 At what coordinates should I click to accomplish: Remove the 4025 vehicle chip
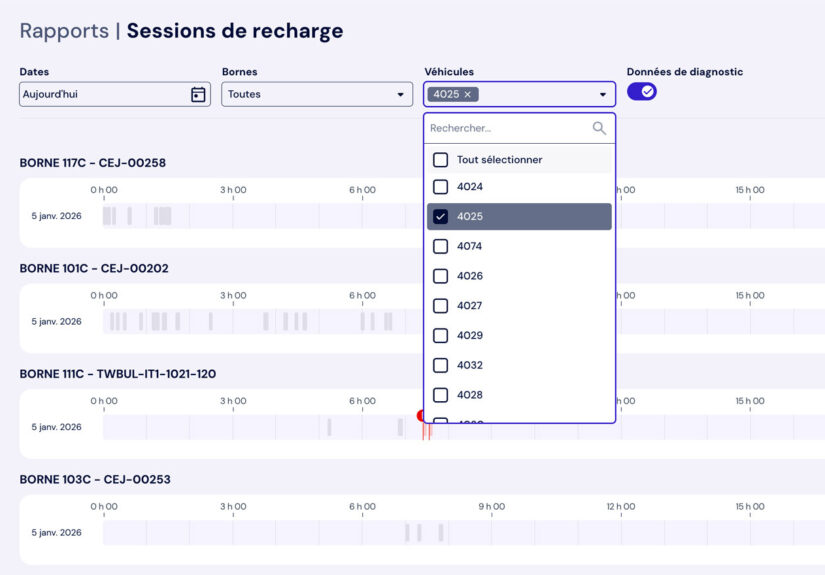coord(467,95)
